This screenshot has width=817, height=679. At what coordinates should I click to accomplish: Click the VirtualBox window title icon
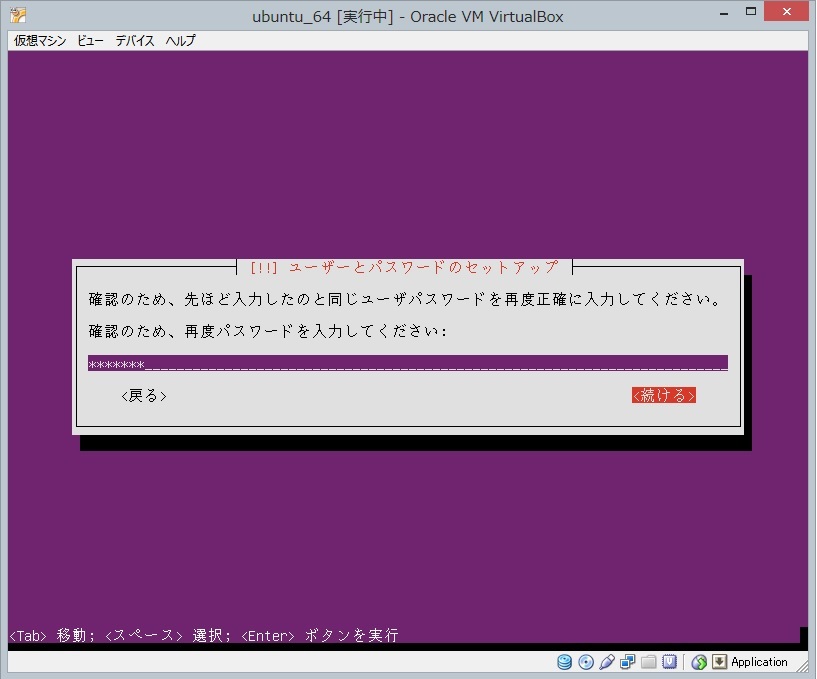(18, 15)
